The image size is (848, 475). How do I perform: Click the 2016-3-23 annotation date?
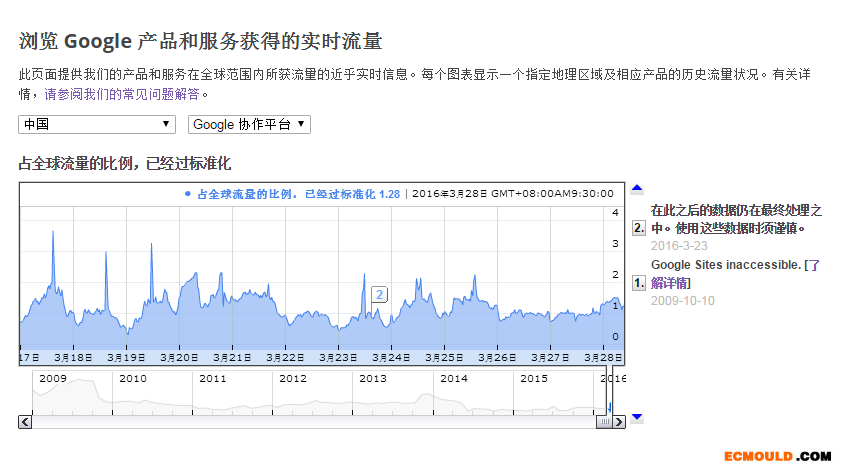[679, 245]
